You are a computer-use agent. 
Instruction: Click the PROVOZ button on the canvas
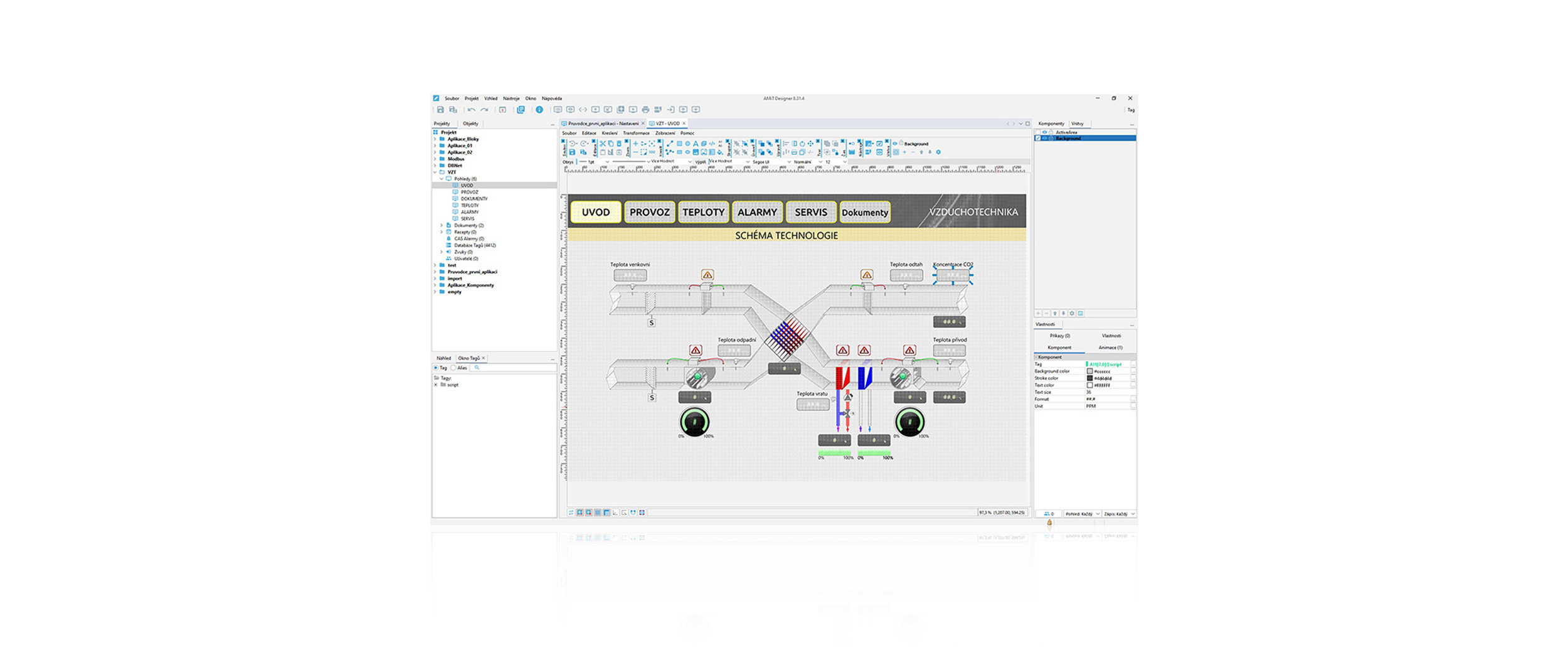click(649, 212)
